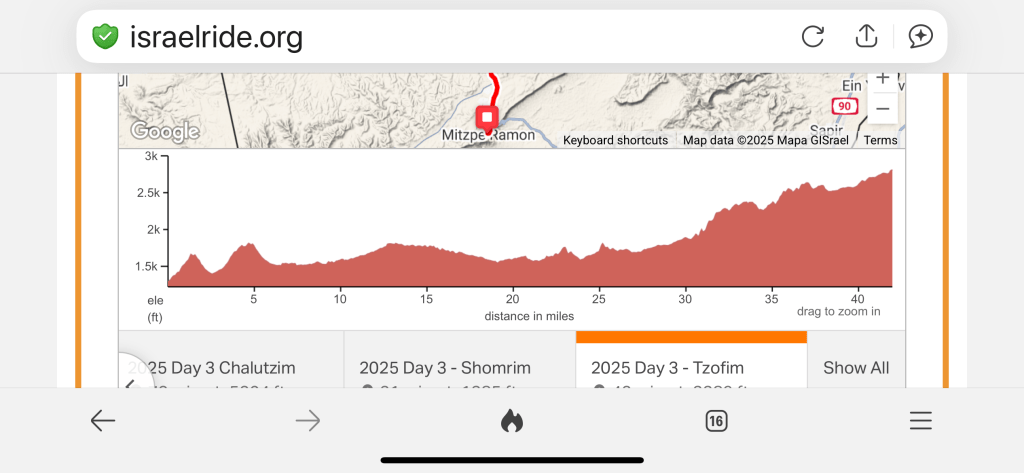Image resolution: width=1024 pixels, height=473 pixels.
Task: Tap the israelride.org address bar
Action: [x=450, y=37]
